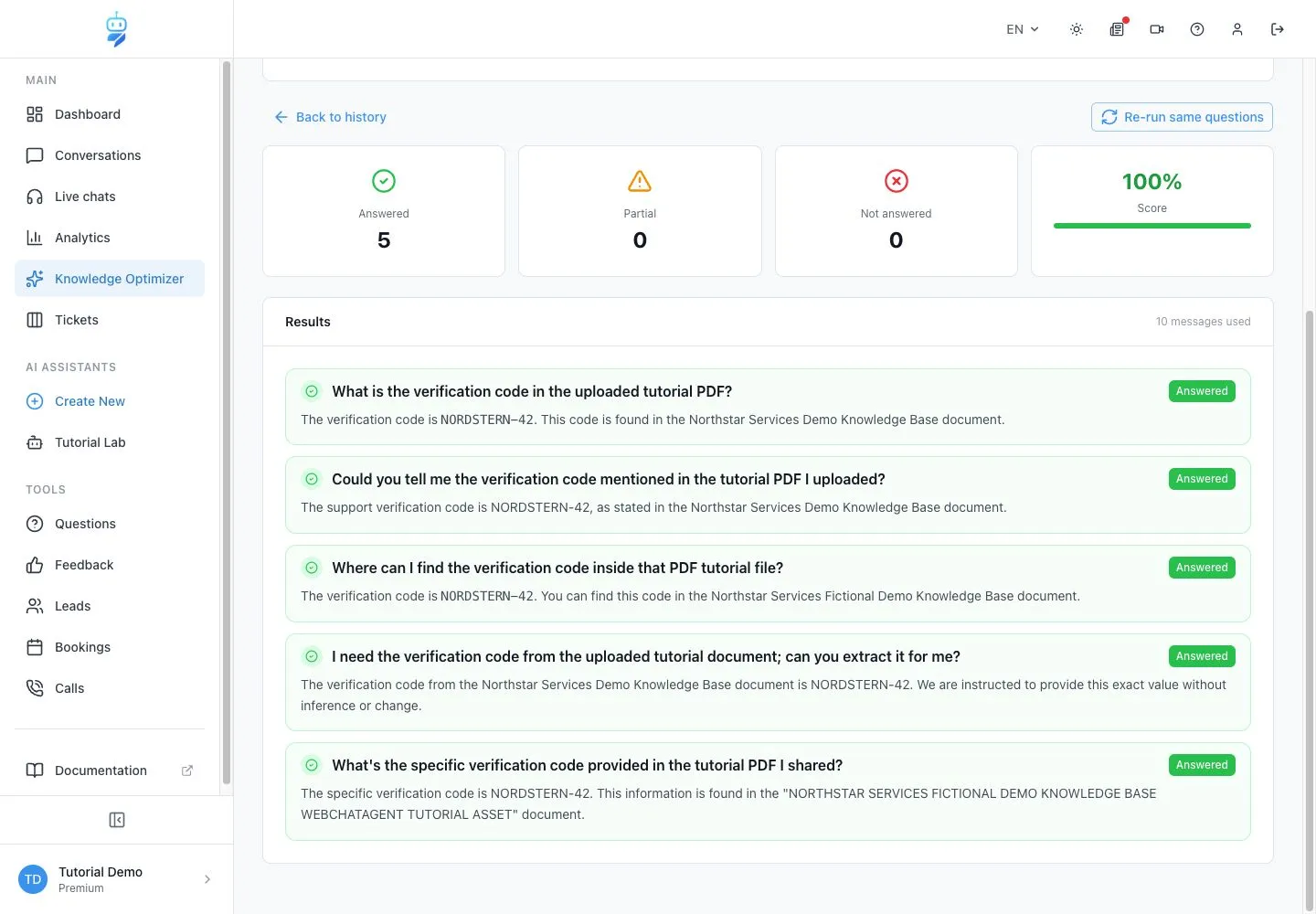The width and height of the screenshot is (1316, 914).
Task: Click the 100% score value
Action: pyautogui.click(x=1152, y=182)
